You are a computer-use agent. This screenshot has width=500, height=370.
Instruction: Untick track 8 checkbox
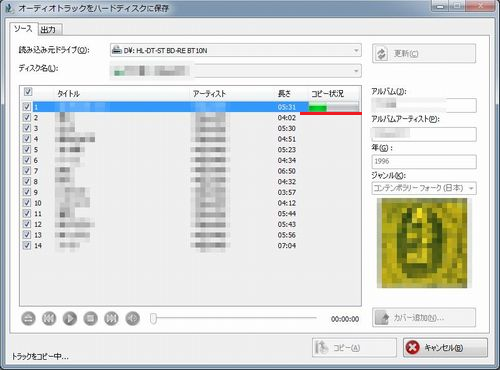[27, 182]
